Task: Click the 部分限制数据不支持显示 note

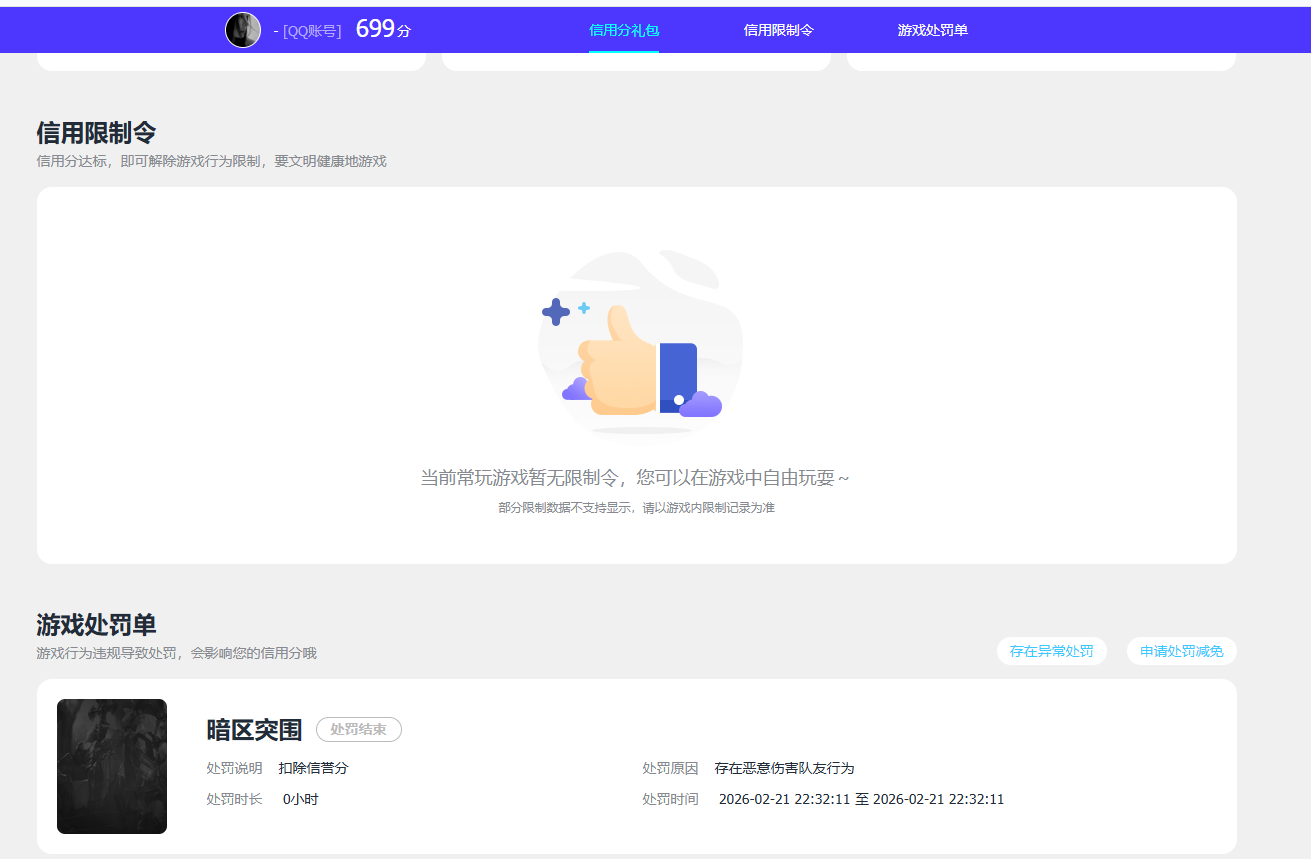Action: click(x=636, y=508)
